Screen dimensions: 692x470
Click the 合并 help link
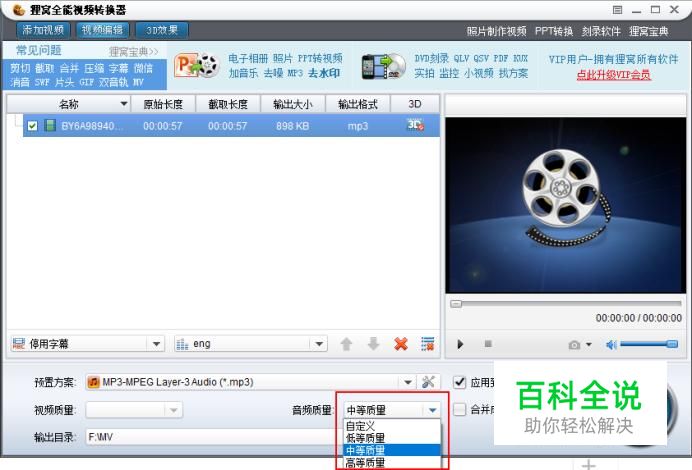pos(69,68)
